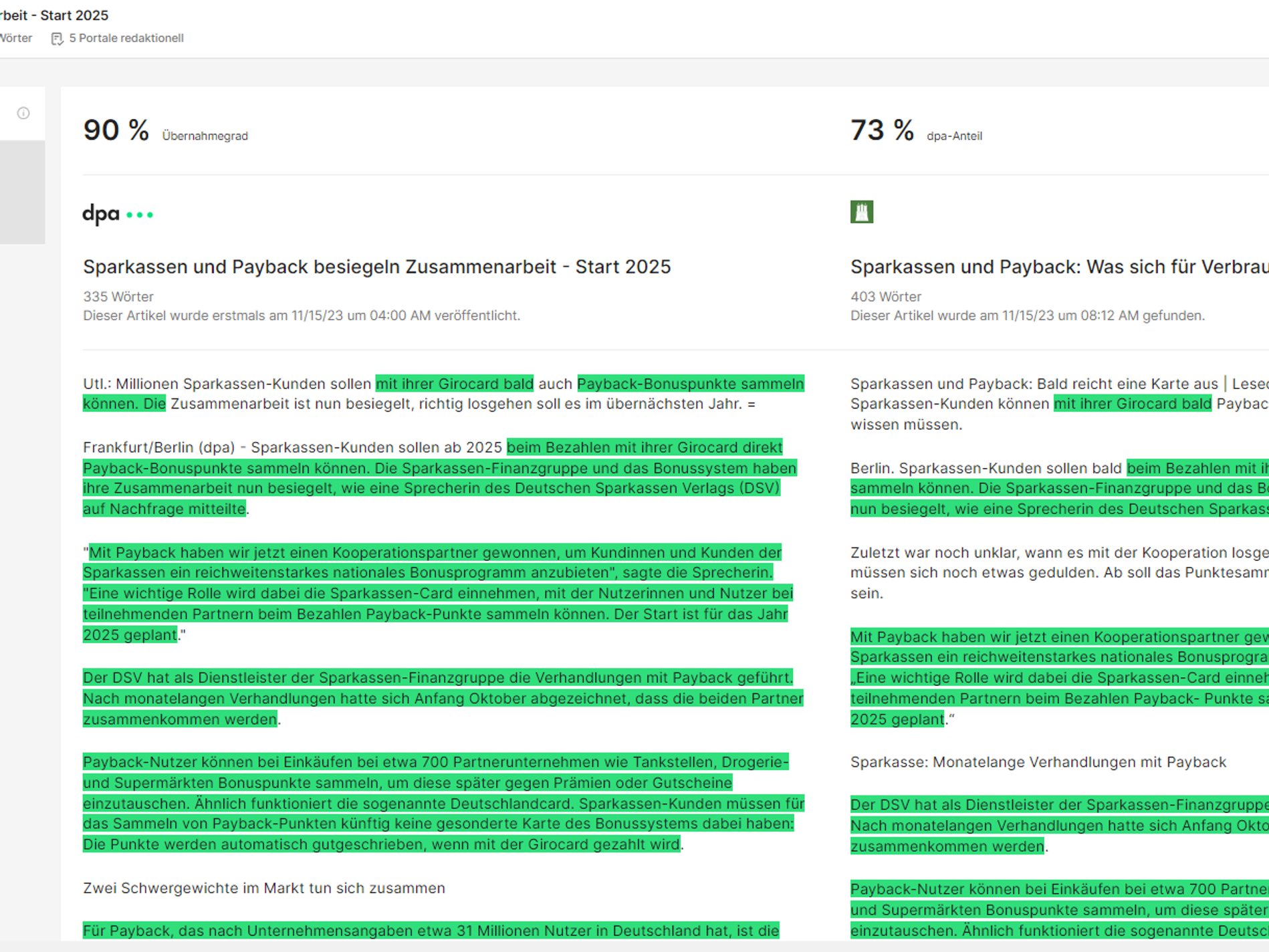Image resolution: width=1269 pixels, height=952 pixels.
Task: Click the 'am 11/15/23 um 08:12 AM gefunden' line
Action: [1028, 316]
